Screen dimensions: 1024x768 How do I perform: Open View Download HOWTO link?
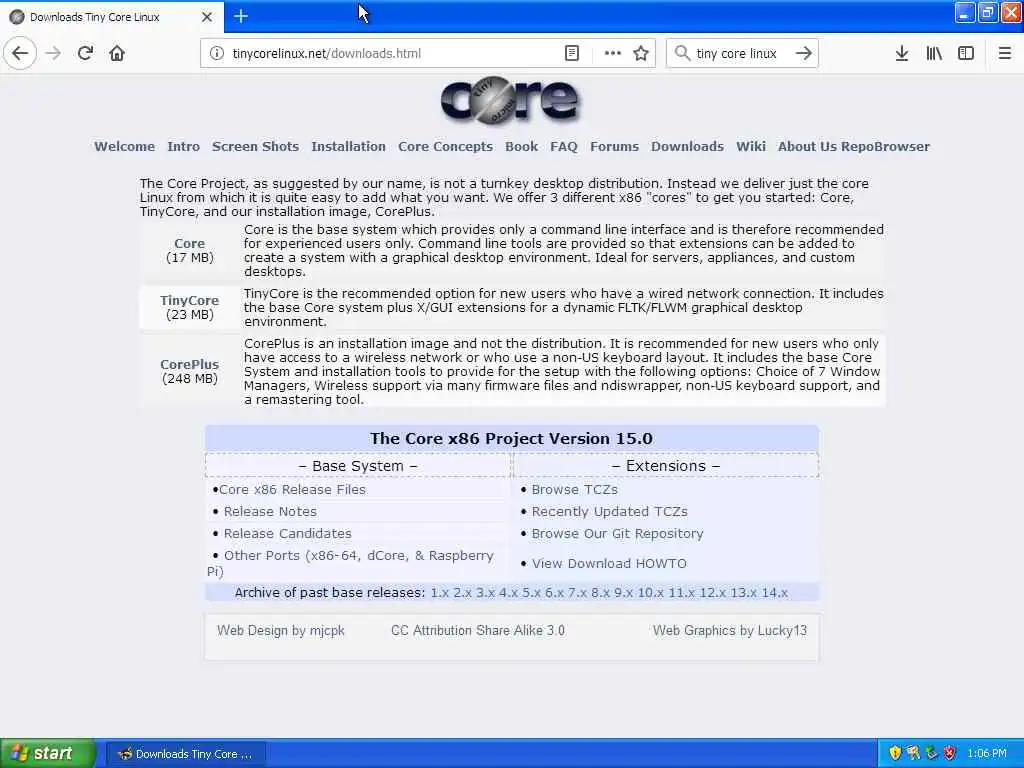tap(609, 564)
